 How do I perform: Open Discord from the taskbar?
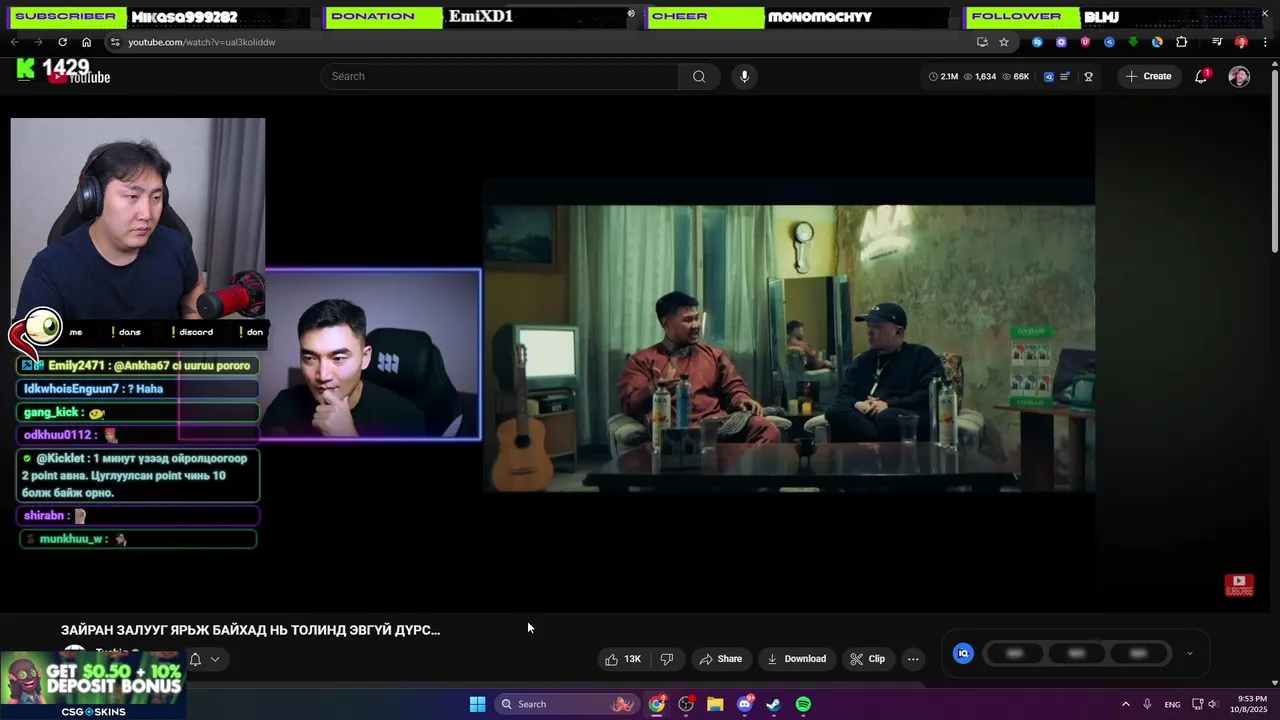[745, 704]
